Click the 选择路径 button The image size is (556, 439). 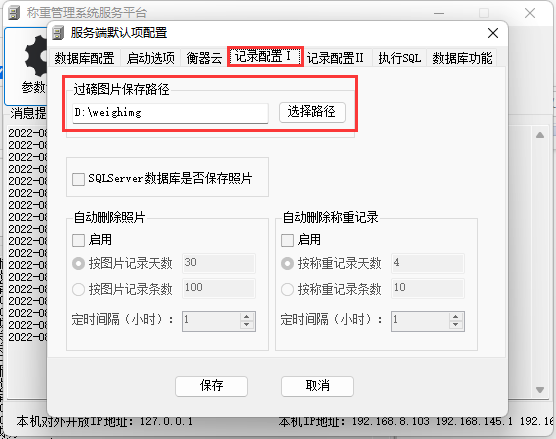[312, 112]
